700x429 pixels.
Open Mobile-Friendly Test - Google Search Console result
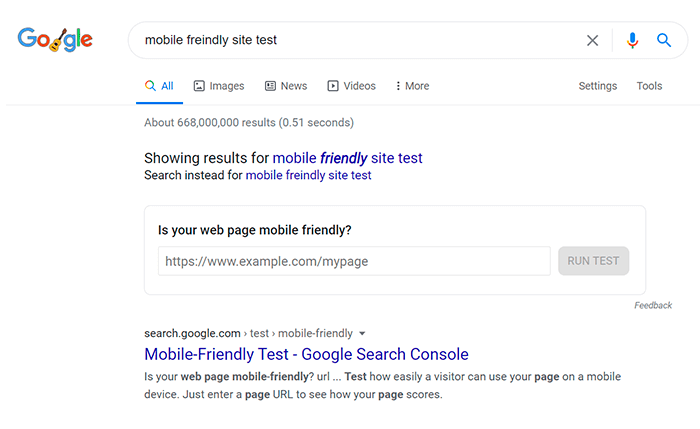(x=306, y=354)
